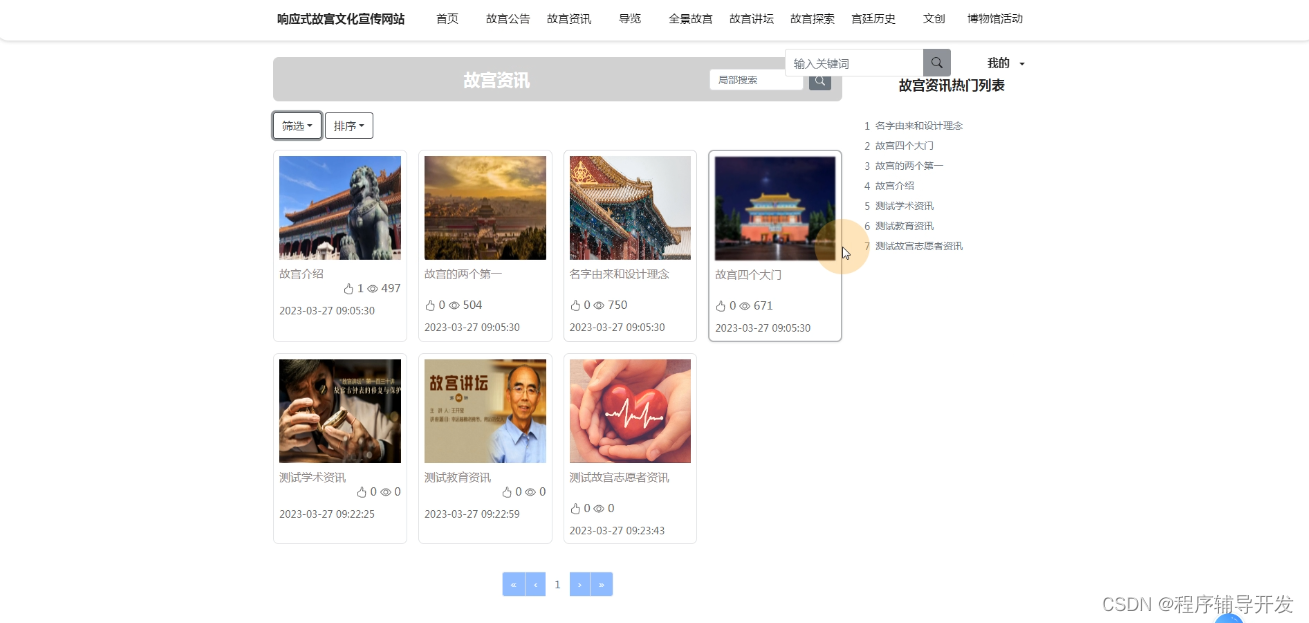Open the 名字由来和设计理念 roof thumbnail
The height and width of the screenshot is (623, 1309).
(x=630, y=208)
